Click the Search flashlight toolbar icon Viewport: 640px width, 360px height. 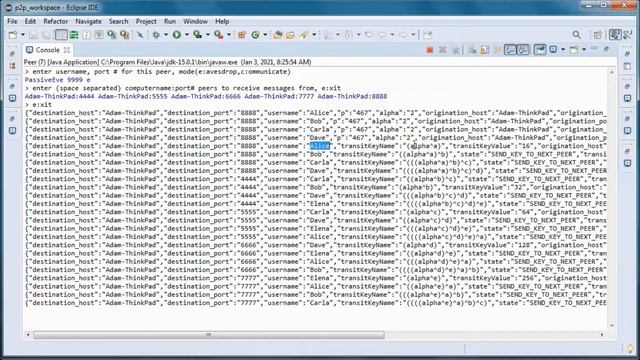[304, 35]
